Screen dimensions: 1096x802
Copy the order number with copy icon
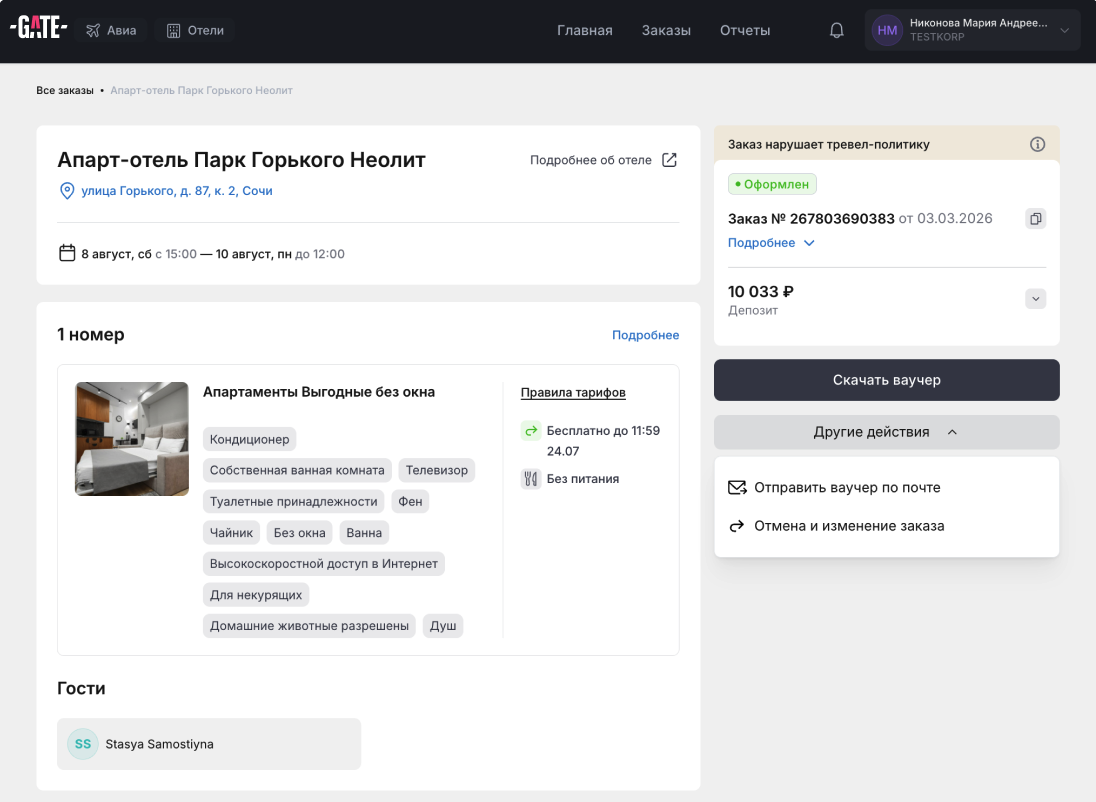1035,219
